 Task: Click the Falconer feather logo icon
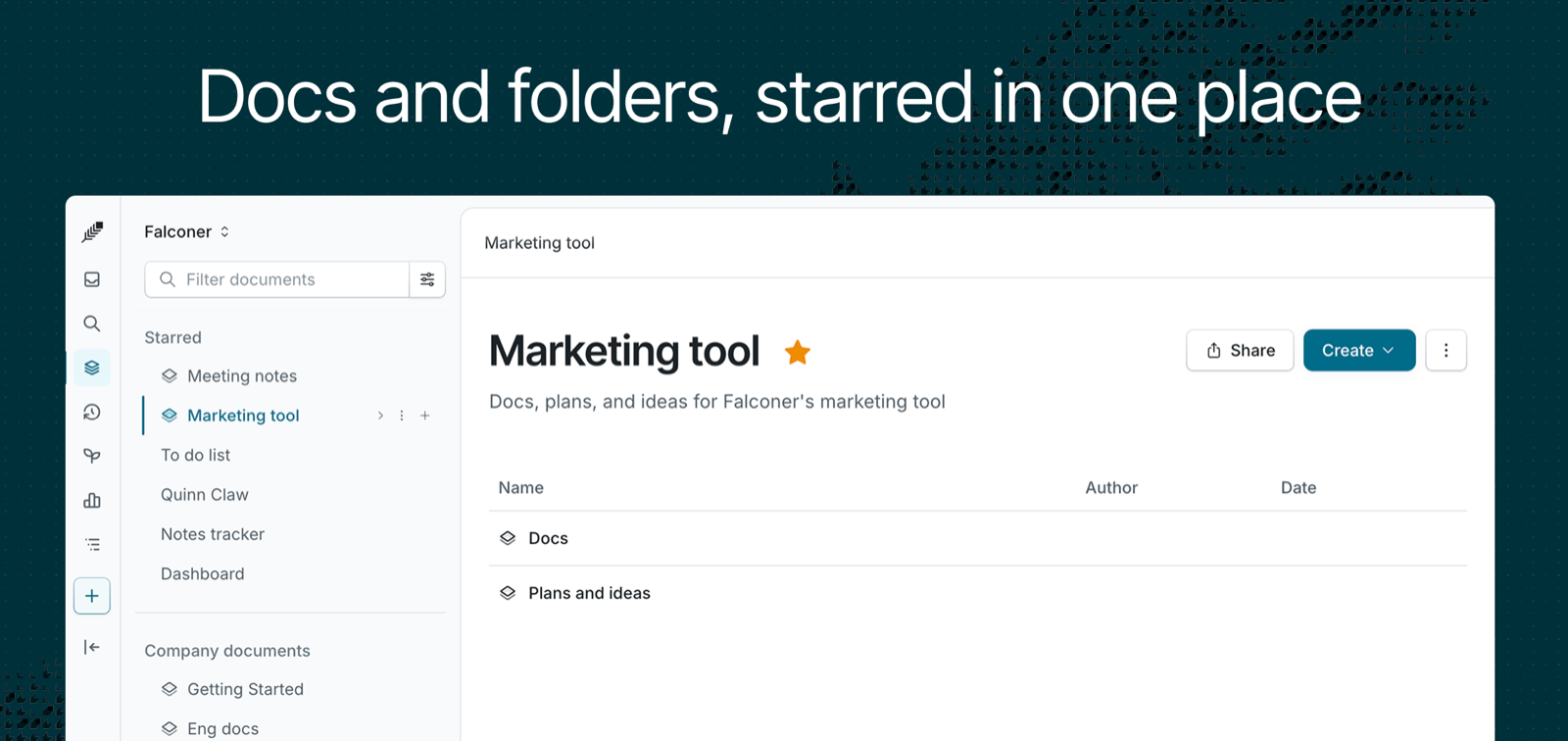tap(92, 231)
